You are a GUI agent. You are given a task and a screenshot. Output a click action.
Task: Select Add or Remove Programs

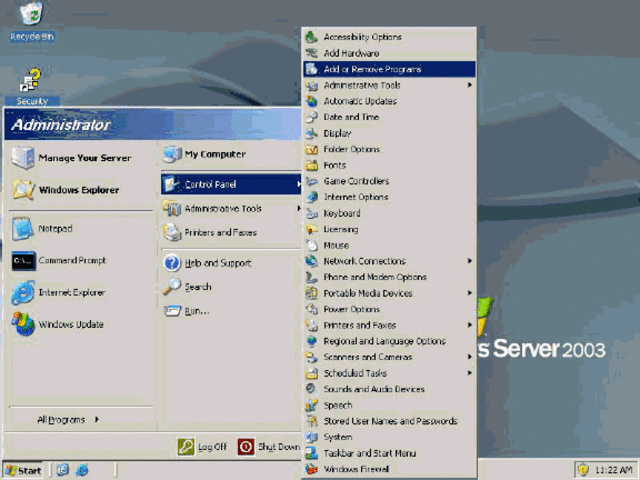[389, 69]
